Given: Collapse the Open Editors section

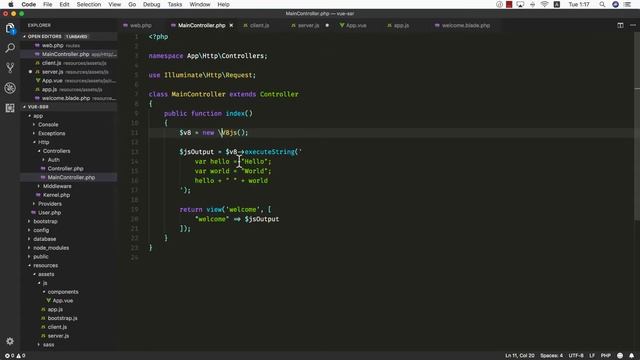Looking at the screenshot, I should (x=69, y=36).
